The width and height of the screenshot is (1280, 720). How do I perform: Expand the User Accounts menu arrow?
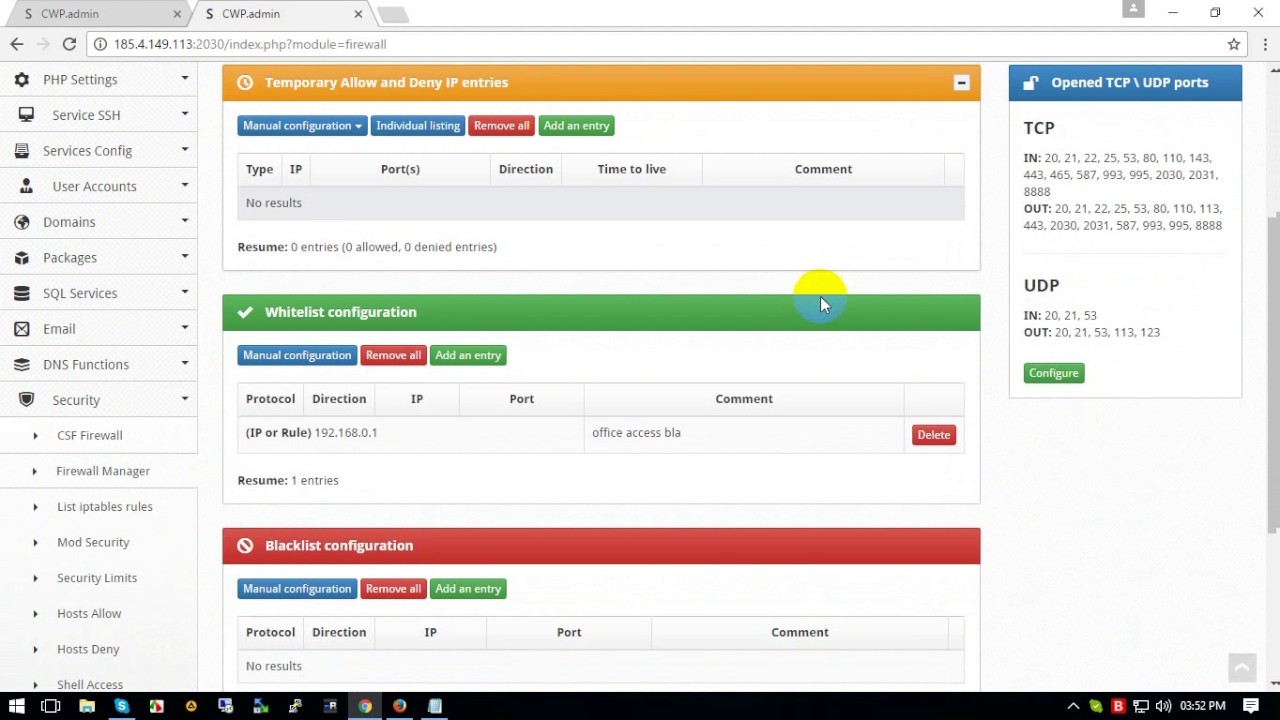(x=185, y=185)
